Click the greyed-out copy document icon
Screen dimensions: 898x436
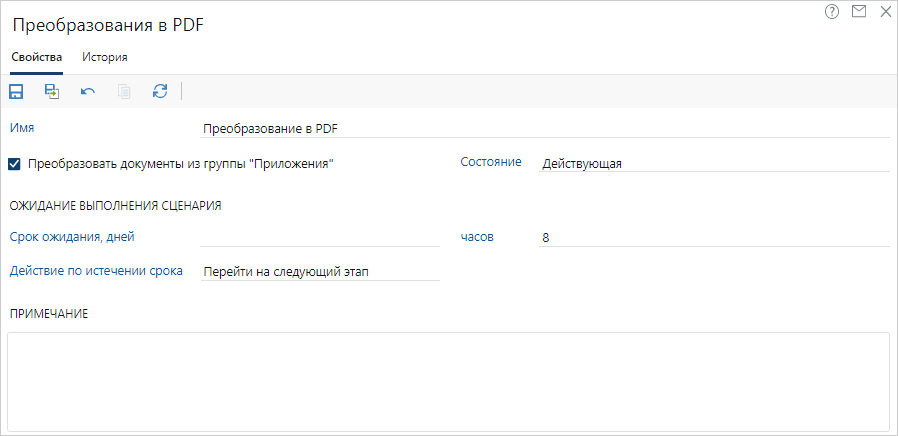point(124,92)
